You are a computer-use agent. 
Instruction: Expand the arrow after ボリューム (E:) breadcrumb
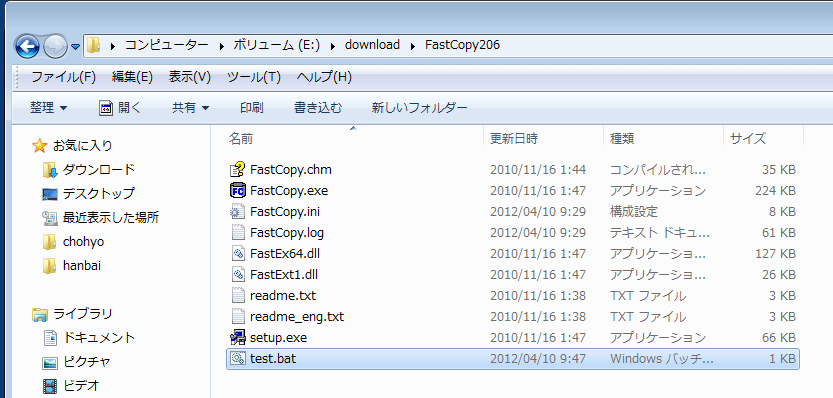click(x=333, y=46)
